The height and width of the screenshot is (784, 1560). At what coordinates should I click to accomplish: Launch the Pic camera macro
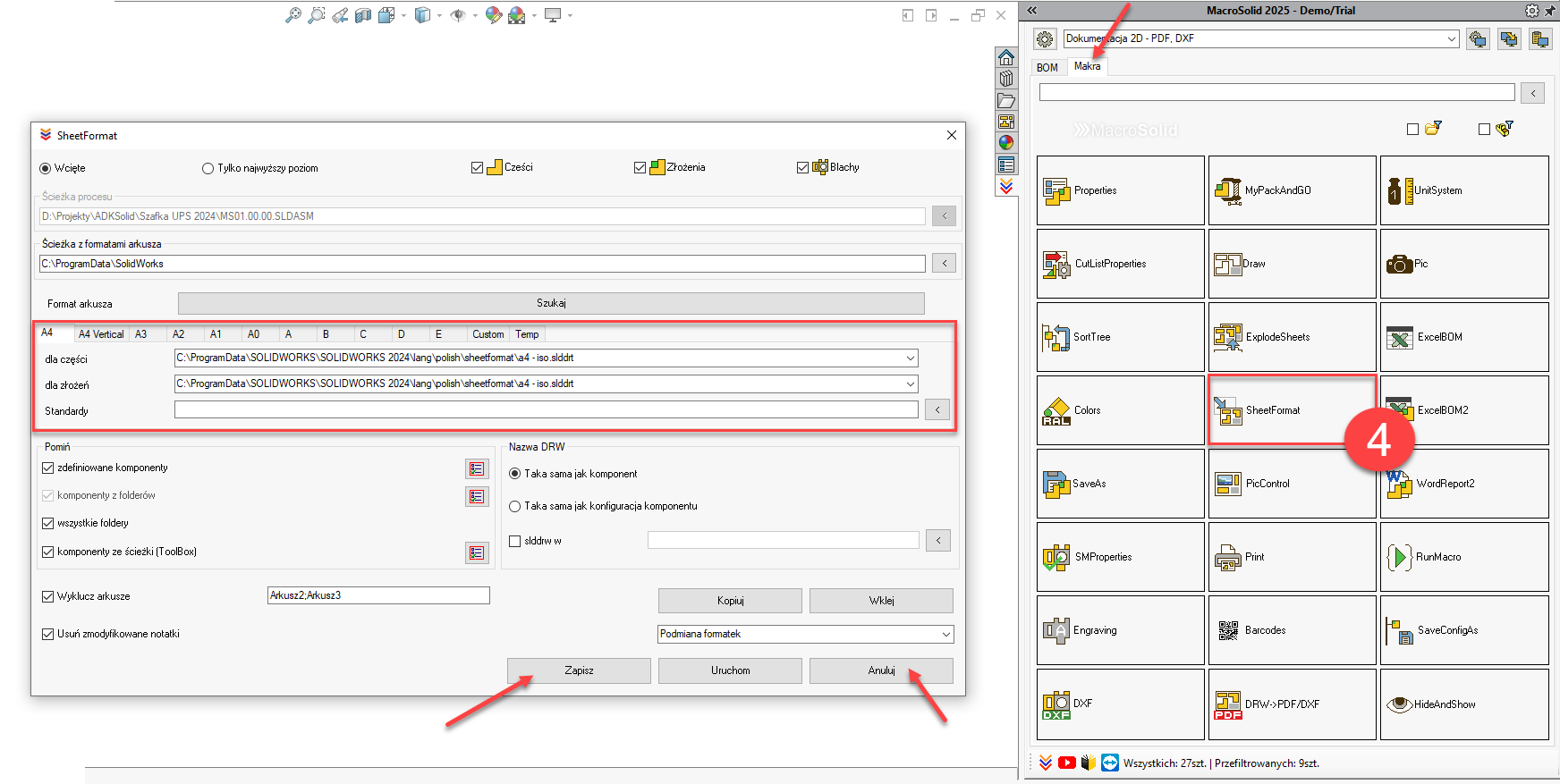1463,264
